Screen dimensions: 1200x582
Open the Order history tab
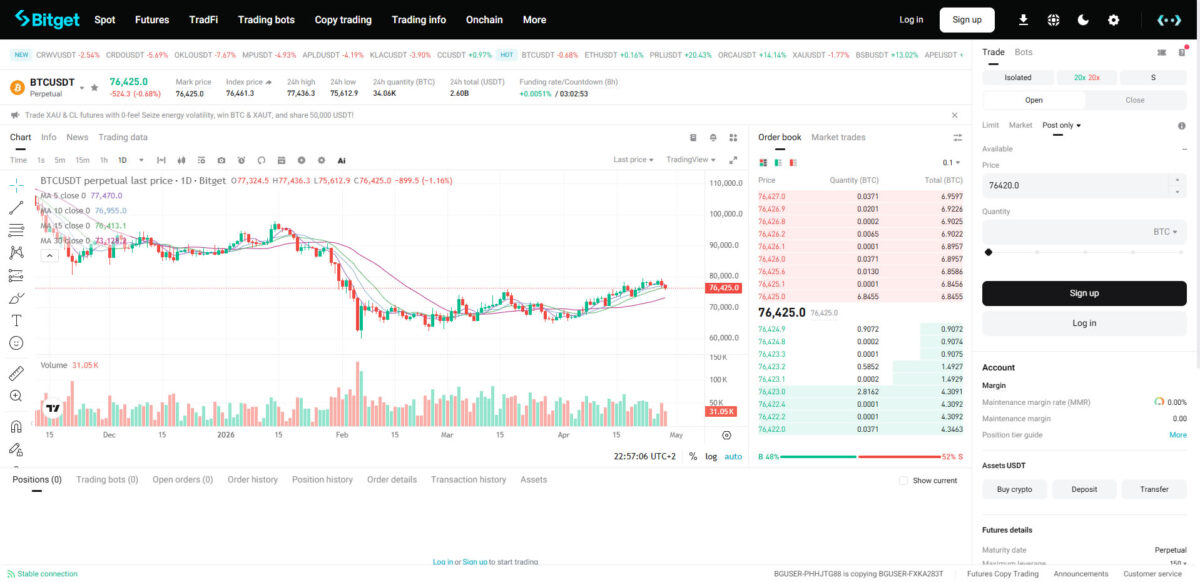click(253, 480)
